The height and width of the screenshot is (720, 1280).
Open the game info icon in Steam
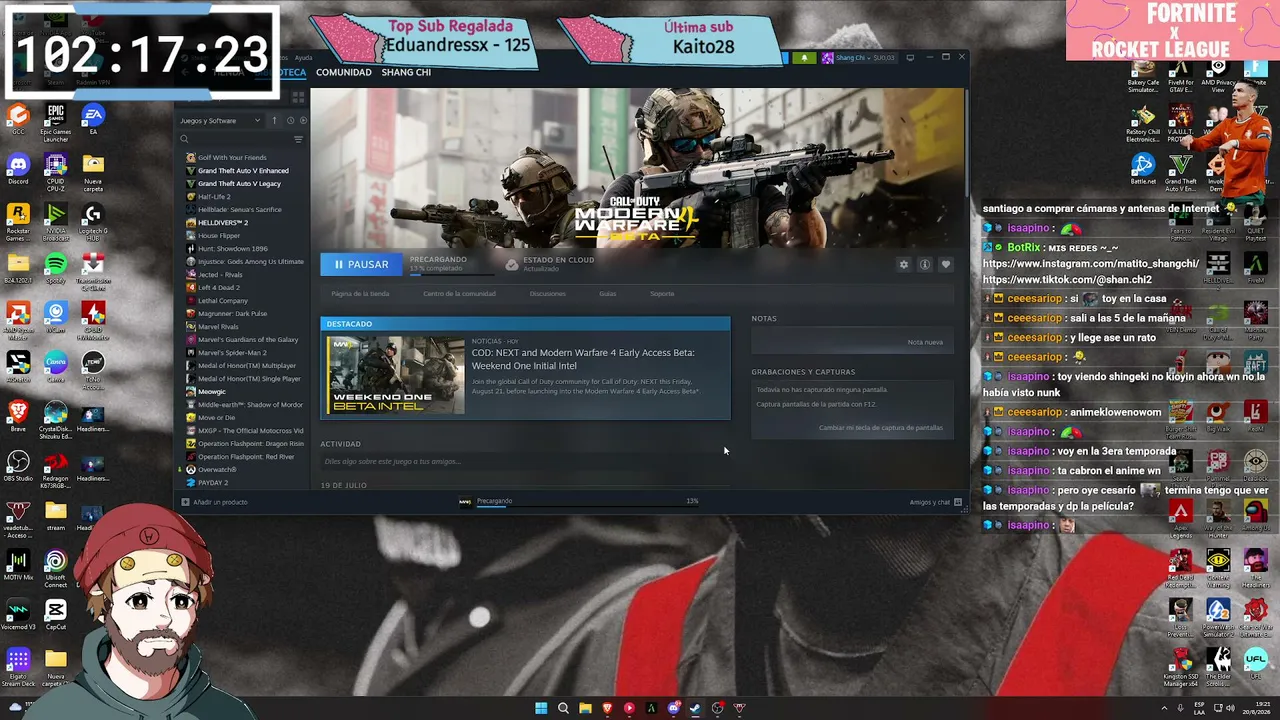[925, 265]
